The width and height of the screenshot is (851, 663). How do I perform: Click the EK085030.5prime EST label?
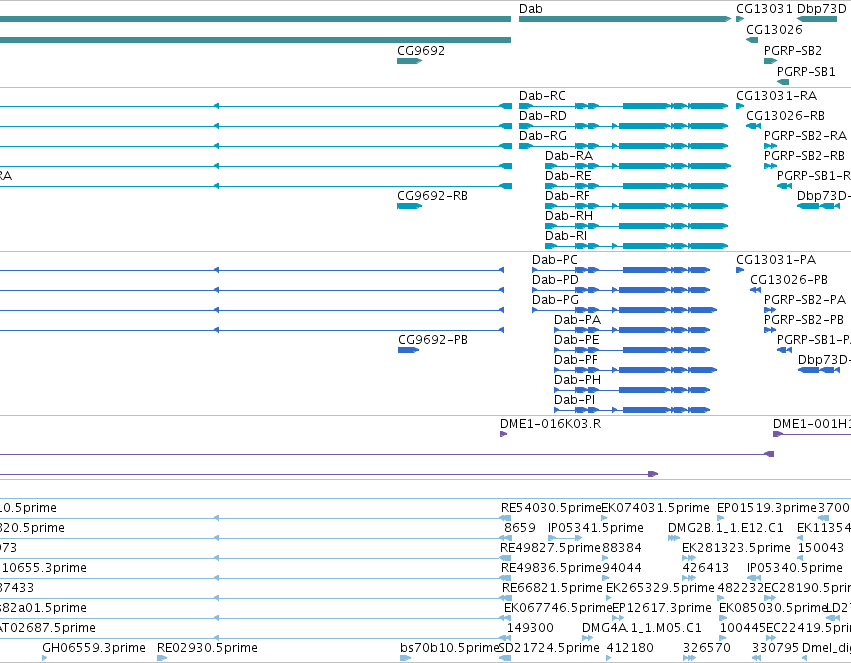[x=773, y=608]
